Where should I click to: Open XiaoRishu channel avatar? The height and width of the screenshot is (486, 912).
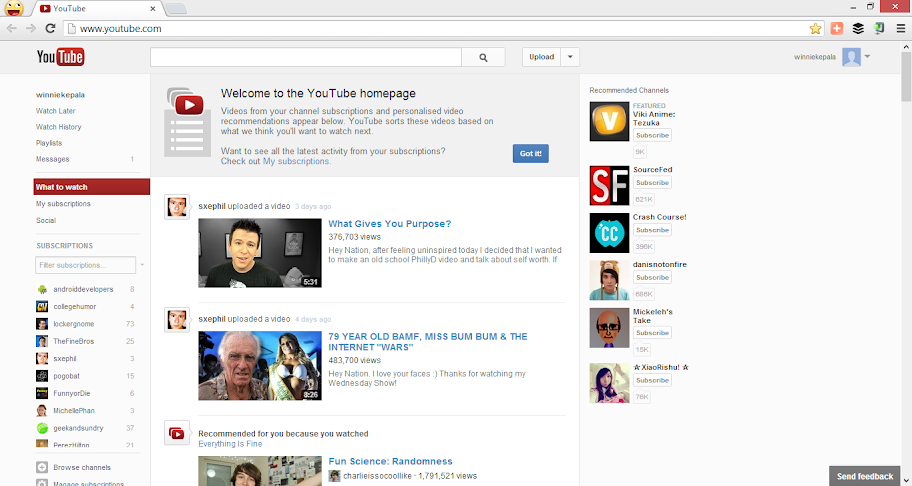[609, 383]
